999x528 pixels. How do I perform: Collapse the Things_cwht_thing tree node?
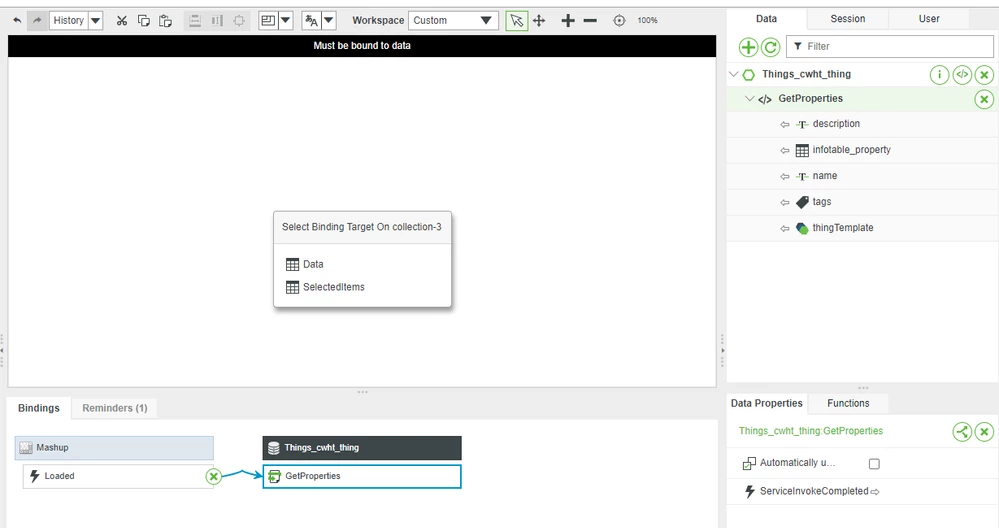[x=733, y=74]
